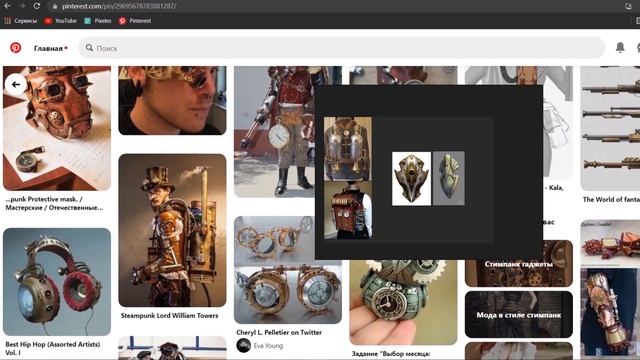Click 'Cheryl L. Pelletier on Twitter' title

[x=279, y=332]
